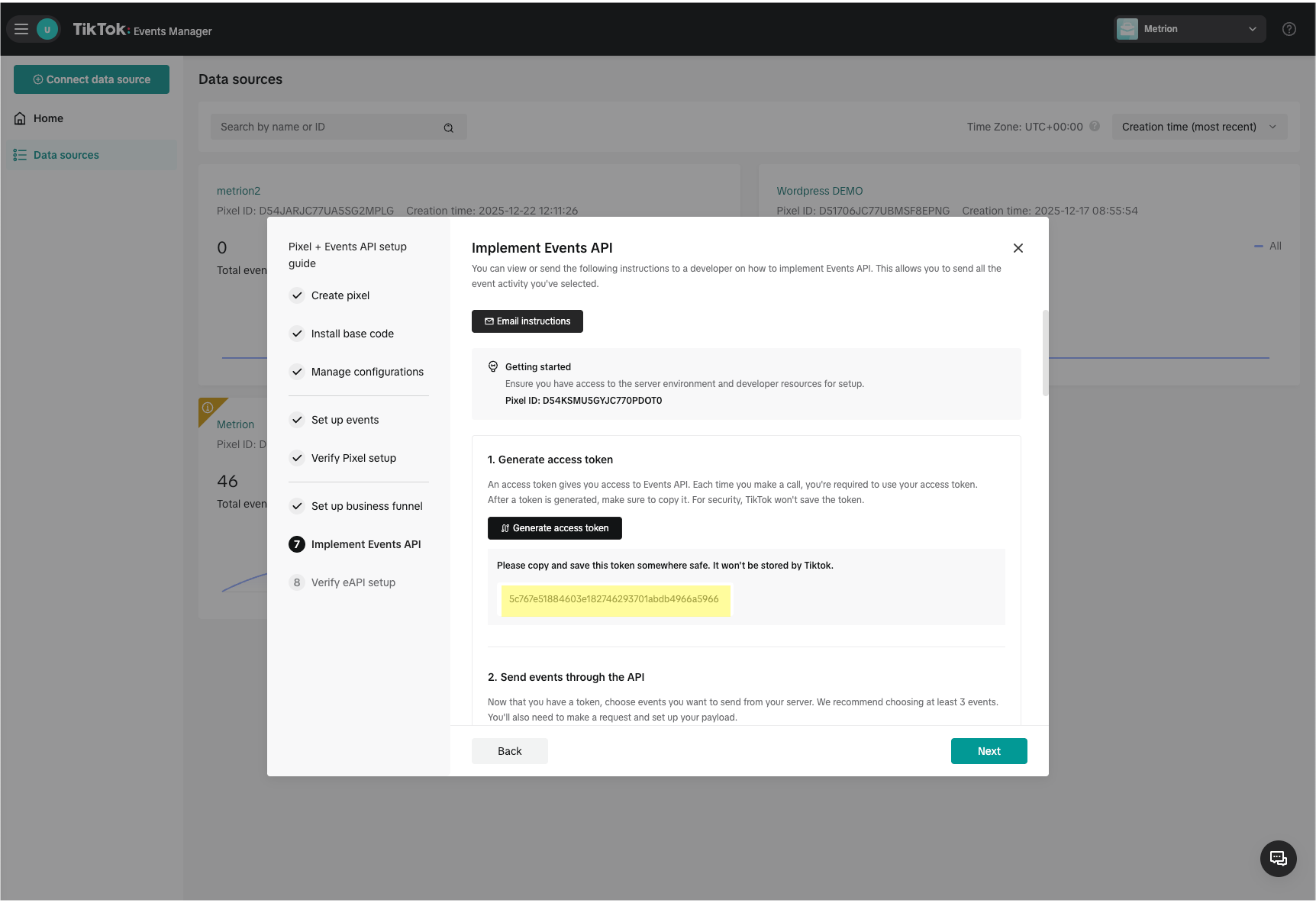Click the step 7 number badge
This screenshot has height=903, width=1316.
pos(297,544)
